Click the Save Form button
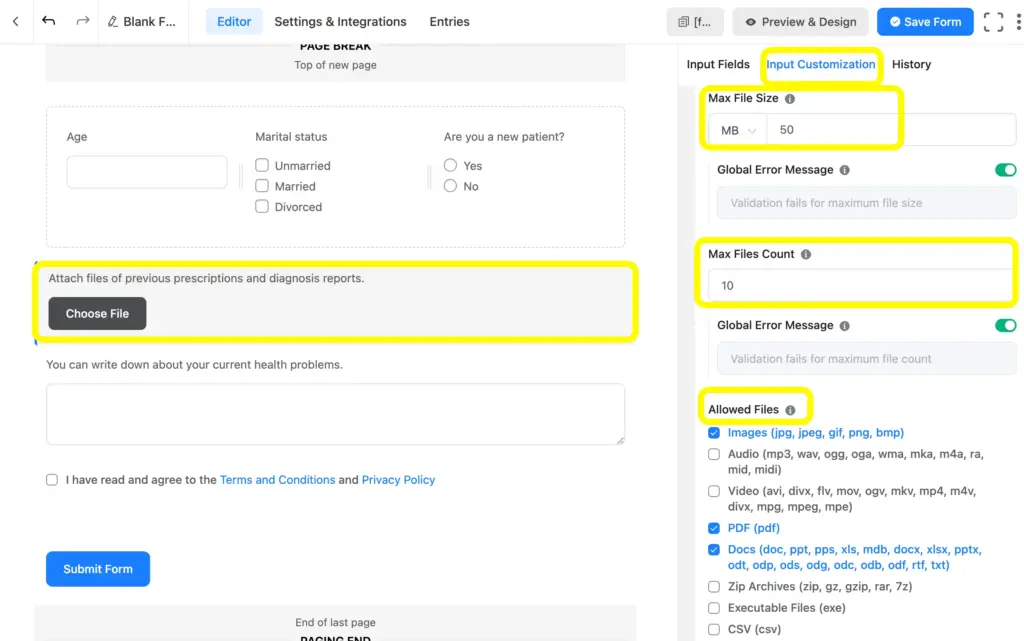1024x641 pixels. [x=924, y=21]
